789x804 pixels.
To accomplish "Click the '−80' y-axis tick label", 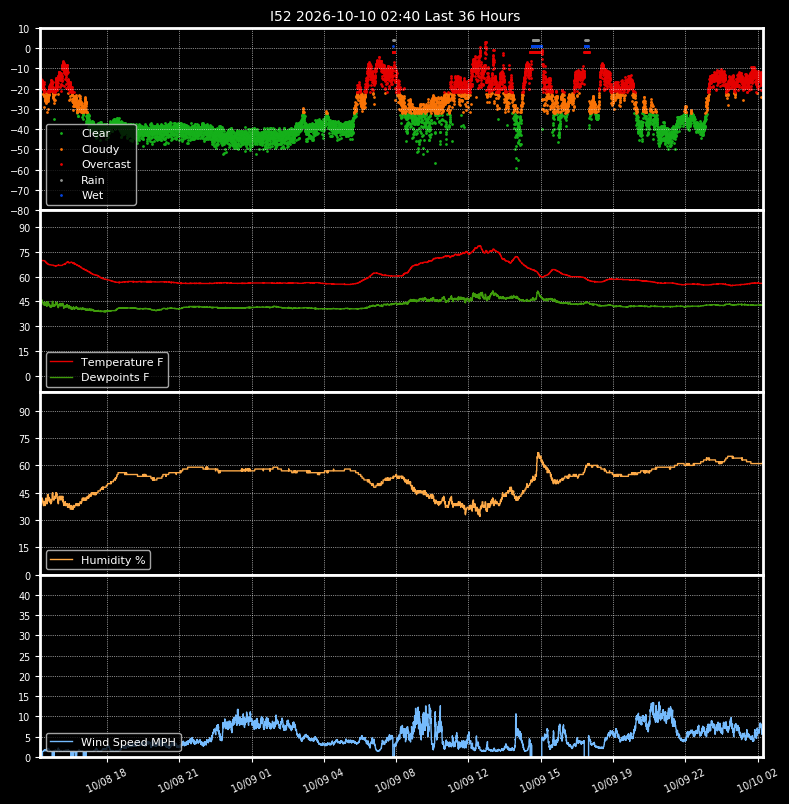I will click(x=20, y=211).
